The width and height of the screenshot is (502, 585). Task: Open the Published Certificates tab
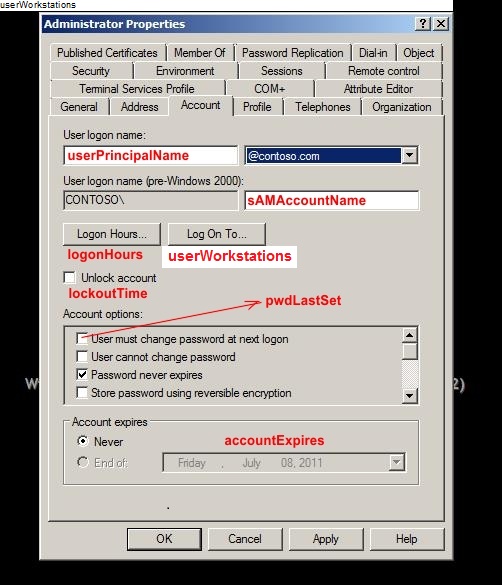click(x=107, y=53)
